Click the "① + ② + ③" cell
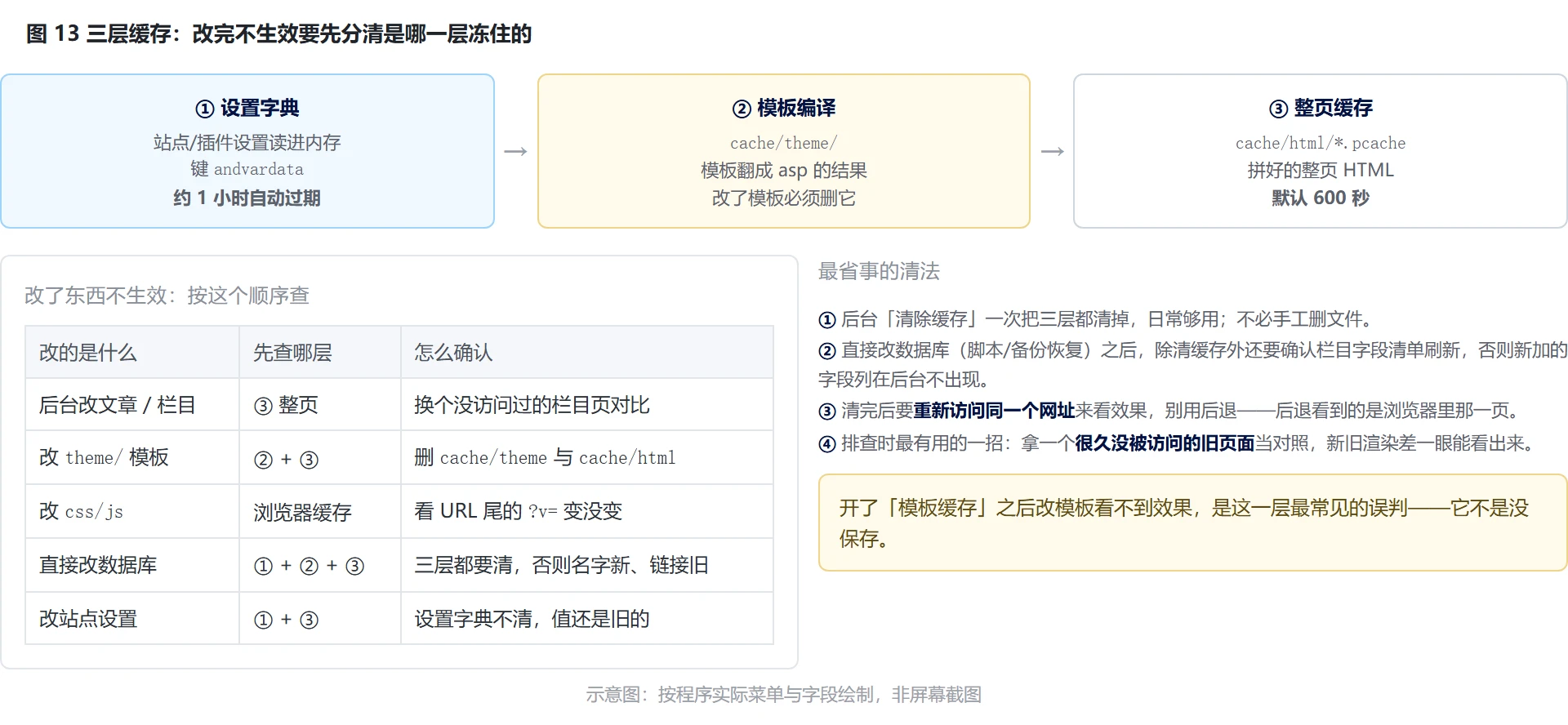The height and width of the screenshot is (725, 1568). coord(320,565)
